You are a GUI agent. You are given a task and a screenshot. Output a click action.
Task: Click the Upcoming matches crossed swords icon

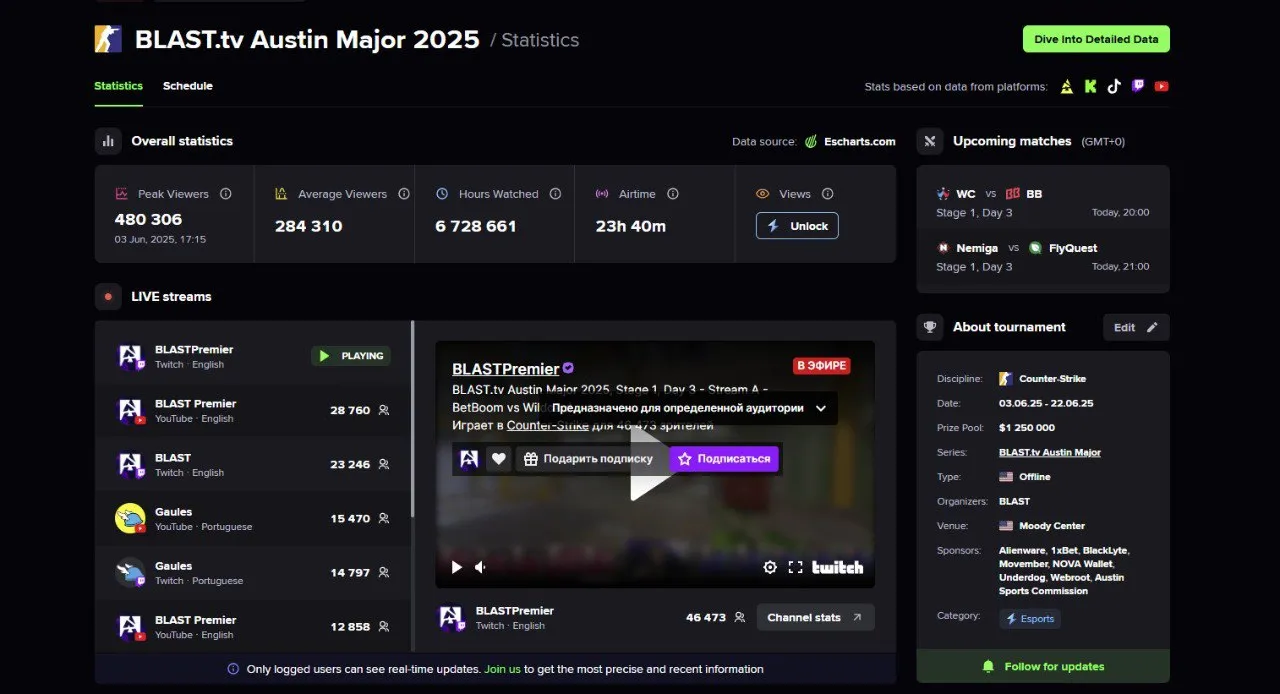coord(930,141)
